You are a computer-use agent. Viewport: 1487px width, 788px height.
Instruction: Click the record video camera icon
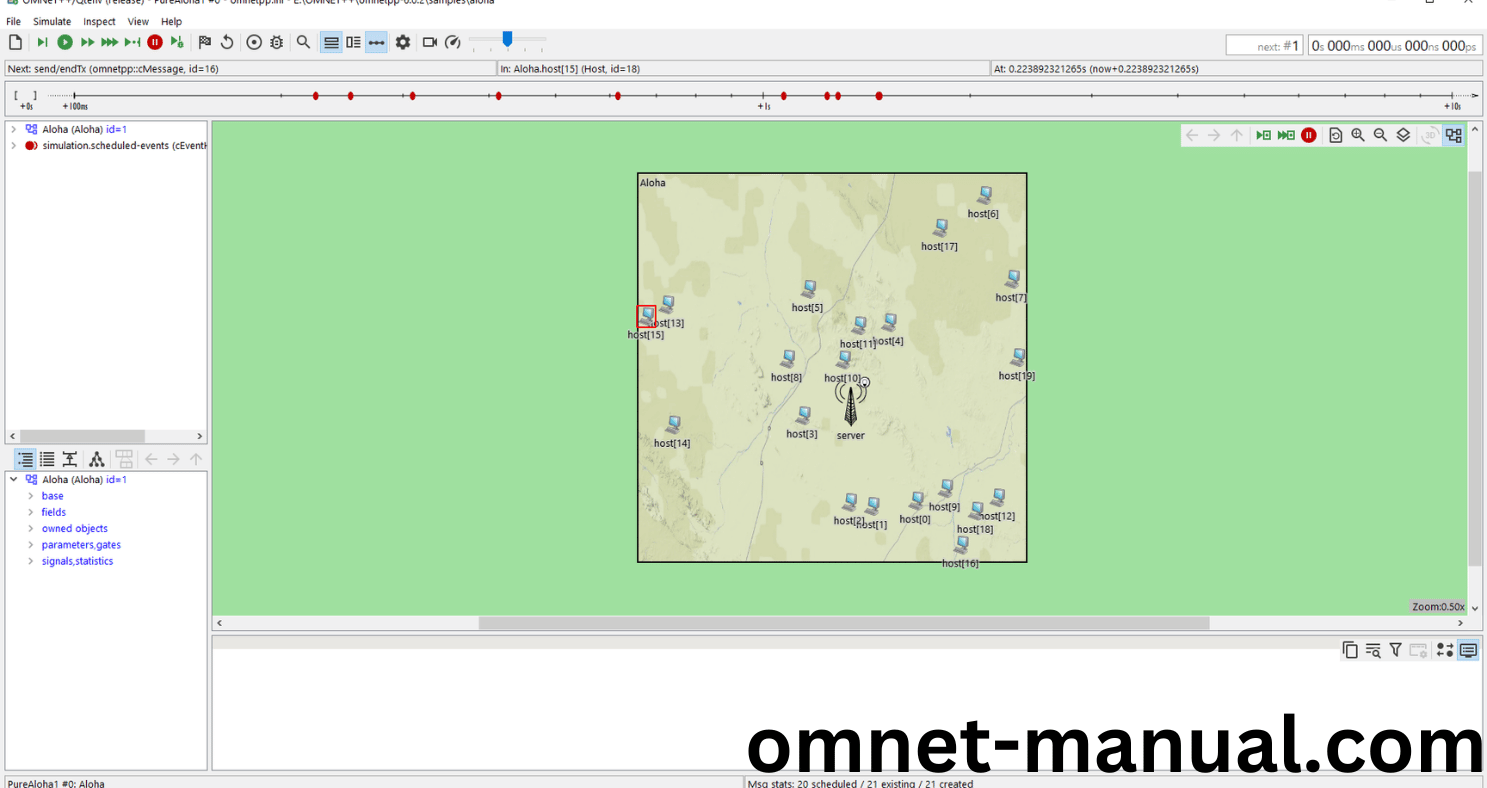pos(430,42)
